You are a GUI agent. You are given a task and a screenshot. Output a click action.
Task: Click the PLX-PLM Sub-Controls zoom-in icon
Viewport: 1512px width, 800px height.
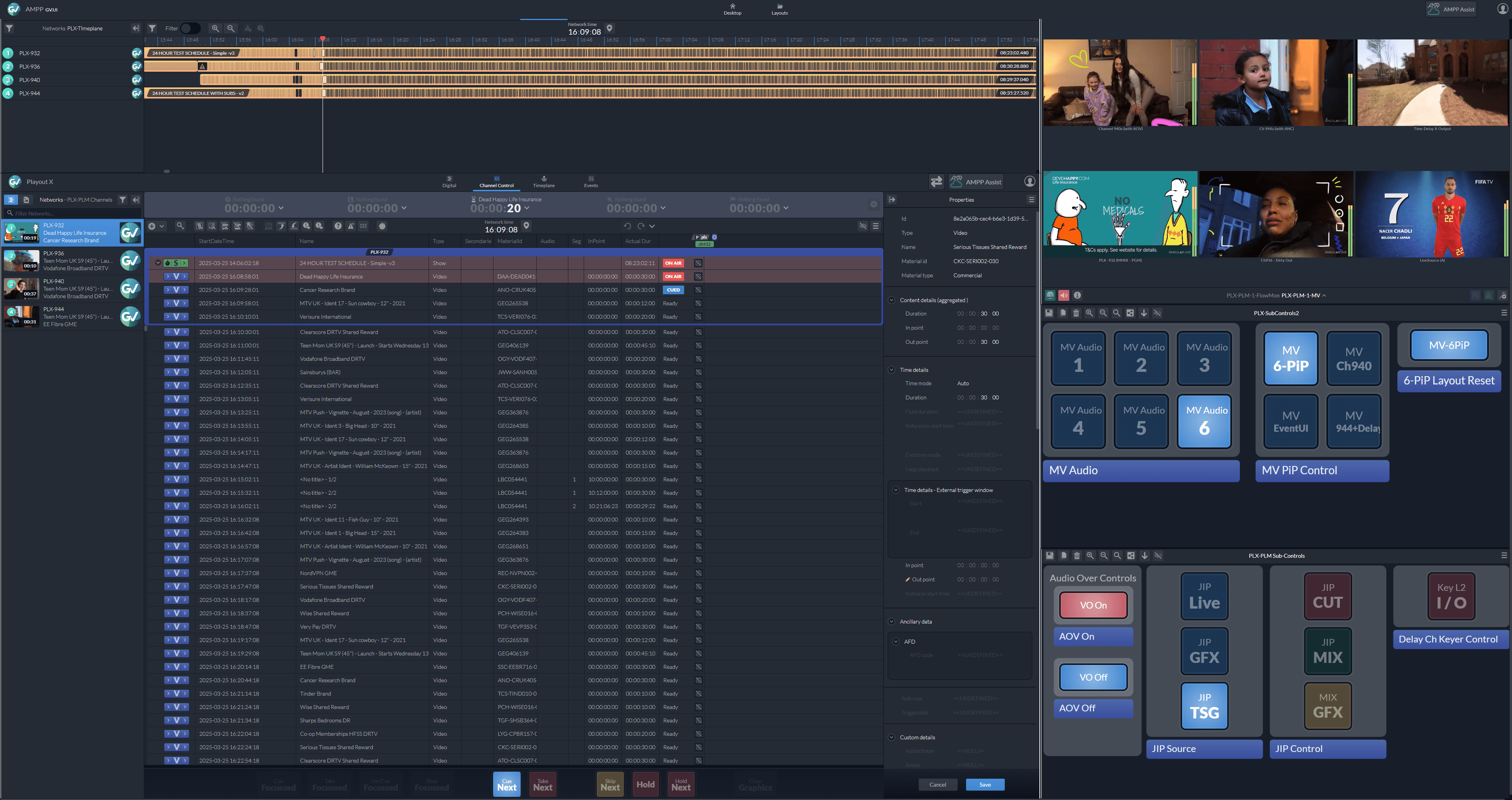coord(1090,555)
